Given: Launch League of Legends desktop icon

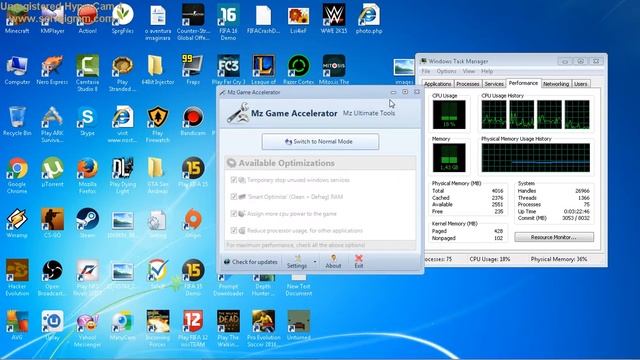Looking at the screenshot, I should (x=264, y=70).
